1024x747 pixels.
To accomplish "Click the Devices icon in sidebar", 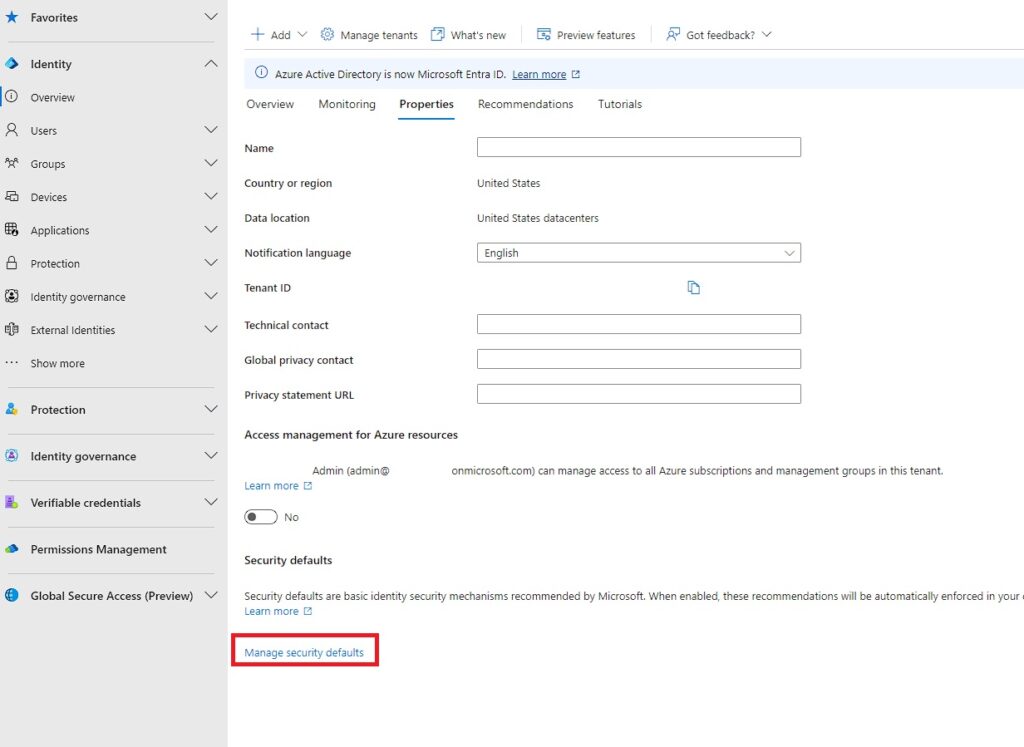I will coord(12,197).
